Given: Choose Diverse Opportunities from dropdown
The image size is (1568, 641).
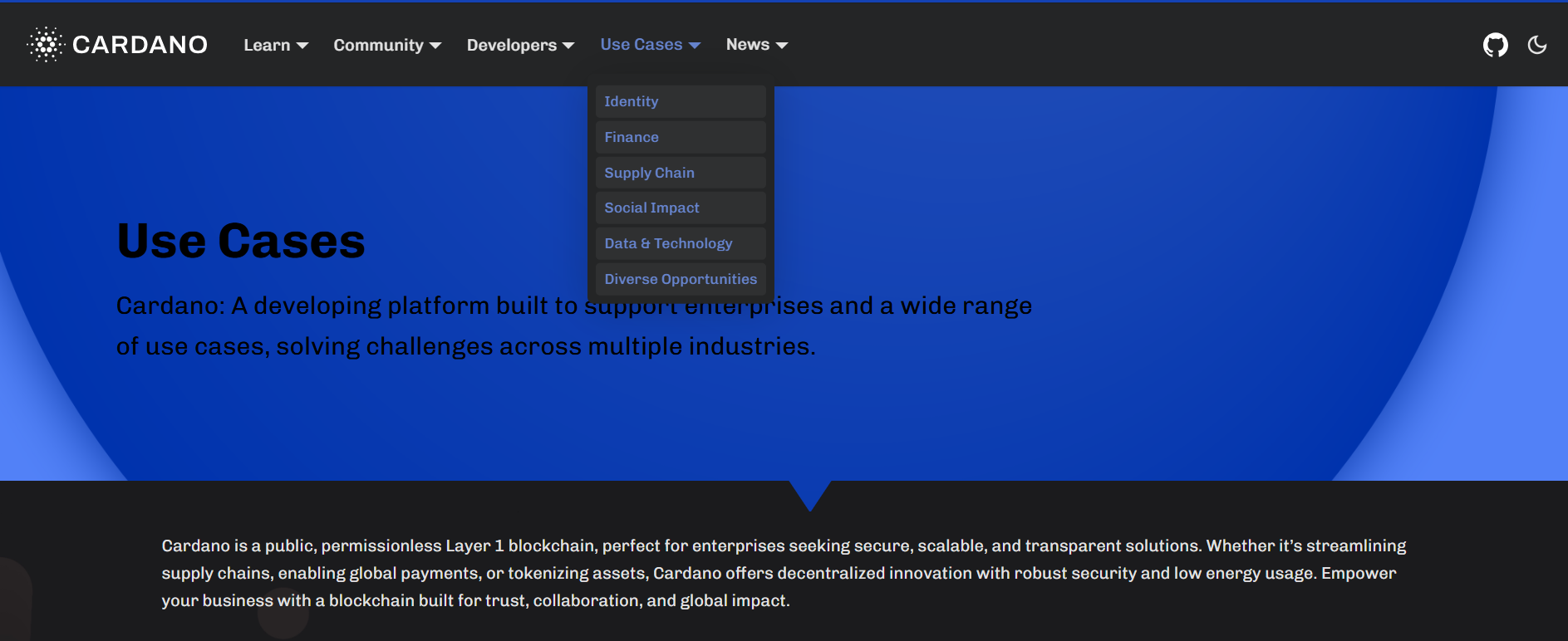Looking at the screenshot, I should click(x=681, y=279).
